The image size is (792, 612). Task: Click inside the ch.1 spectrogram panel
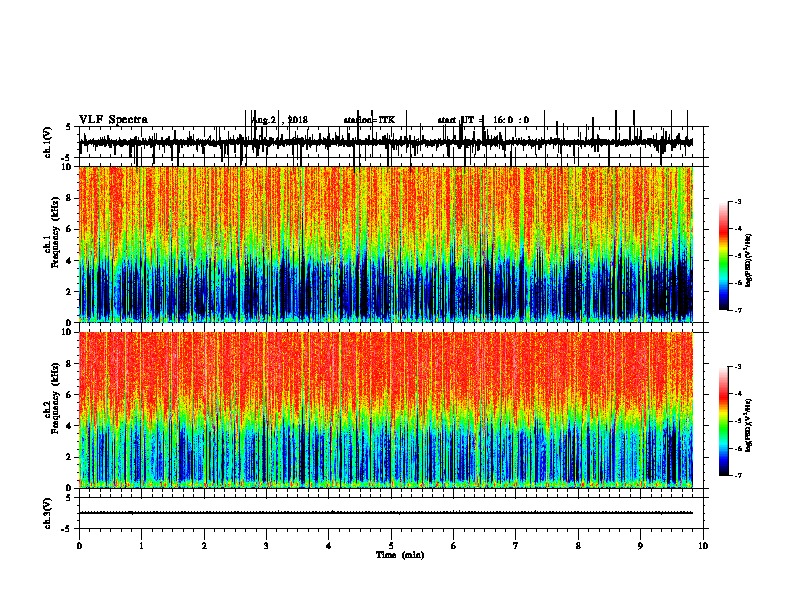coord(386,244)
